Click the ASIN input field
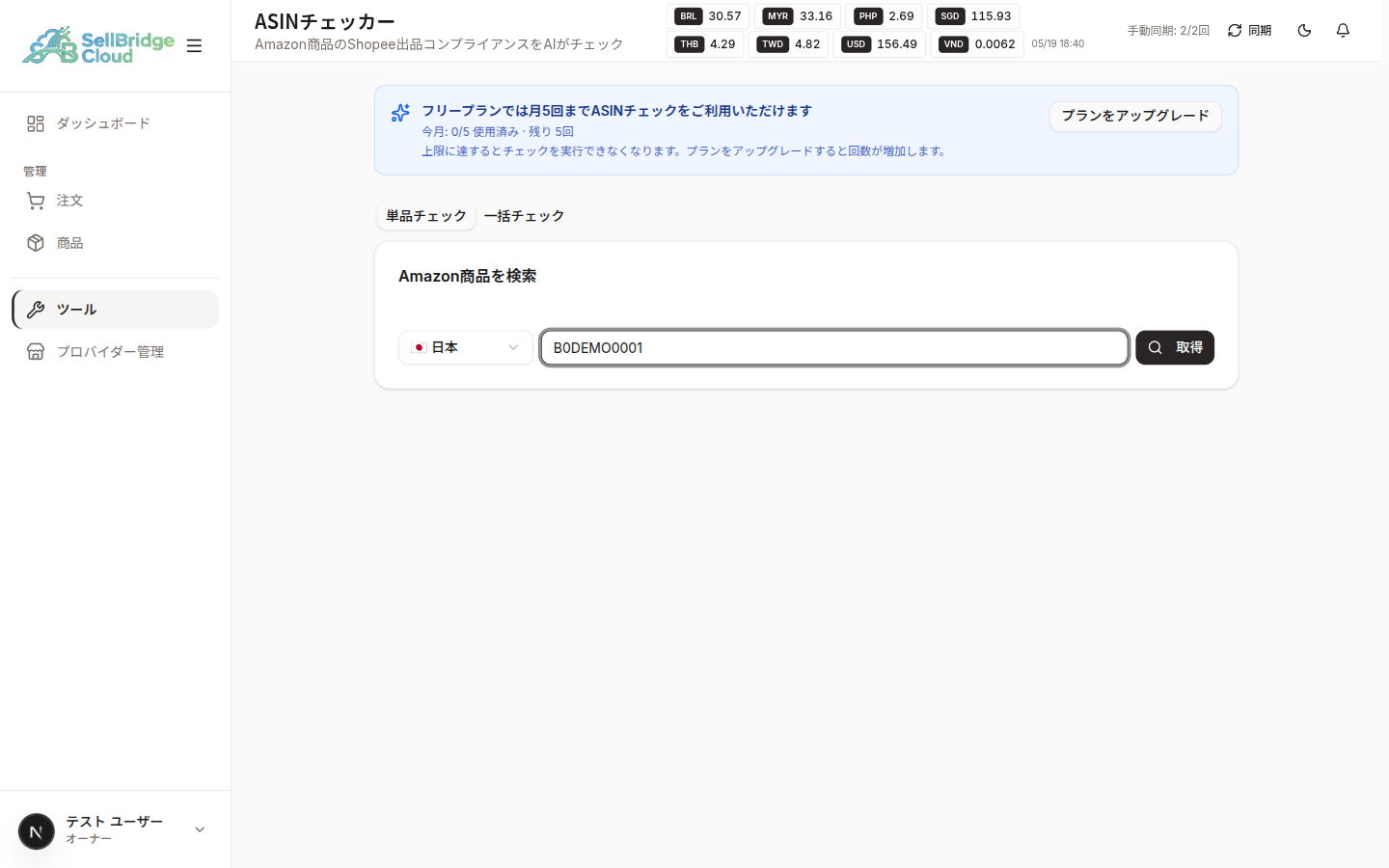The height and width of the screenshot is (868, 1389). [x=834, y=347]
